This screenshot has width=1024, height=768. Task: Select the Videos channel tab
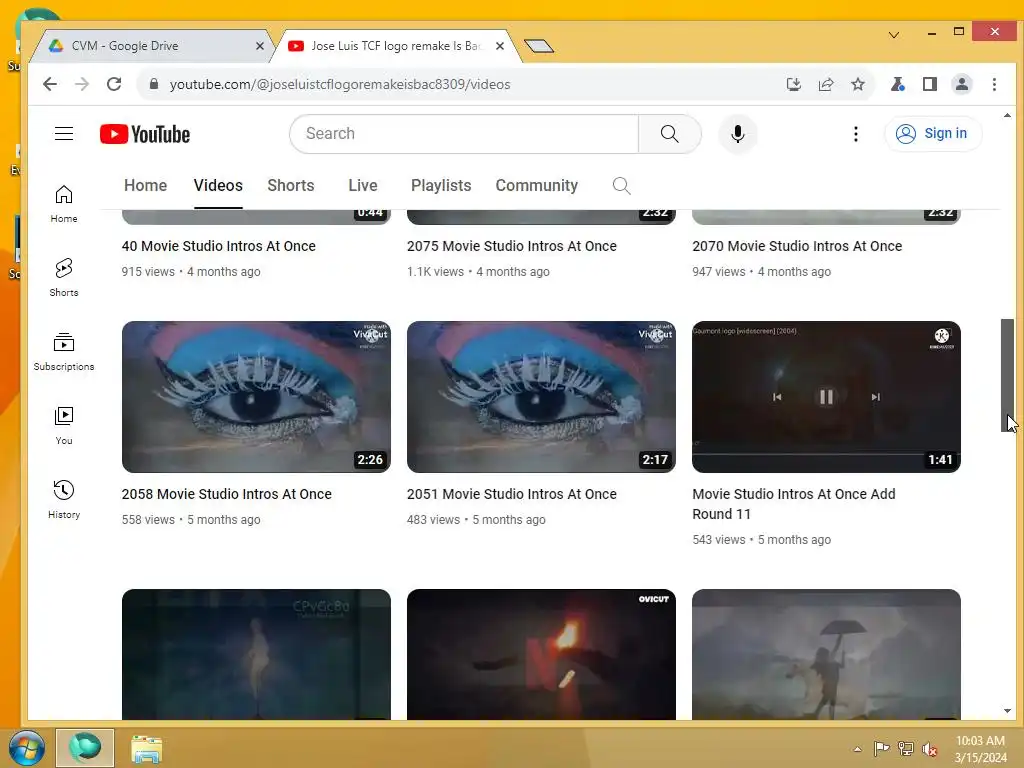pos(218,185)
